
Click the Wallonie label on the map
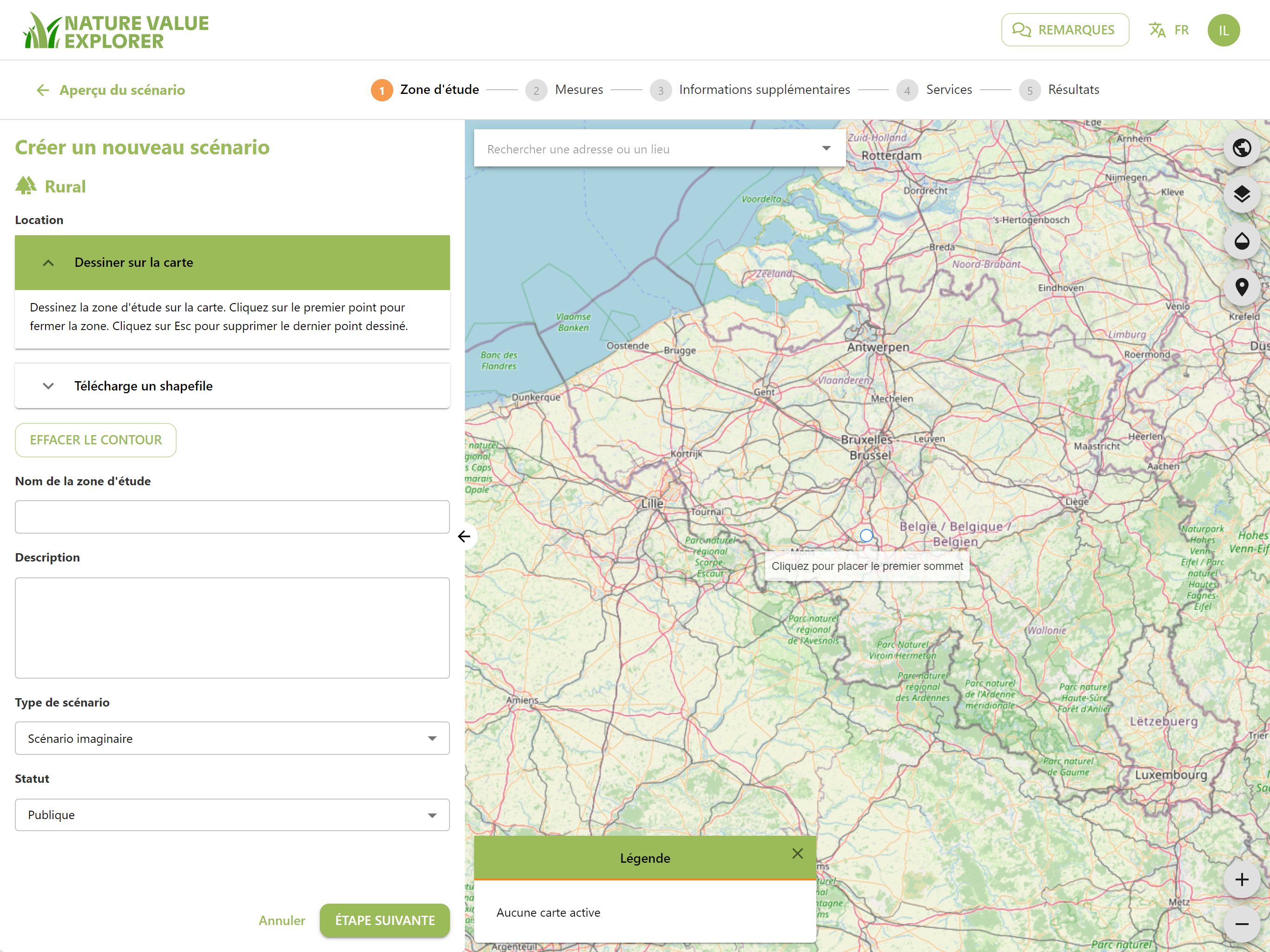[1047, 630]
